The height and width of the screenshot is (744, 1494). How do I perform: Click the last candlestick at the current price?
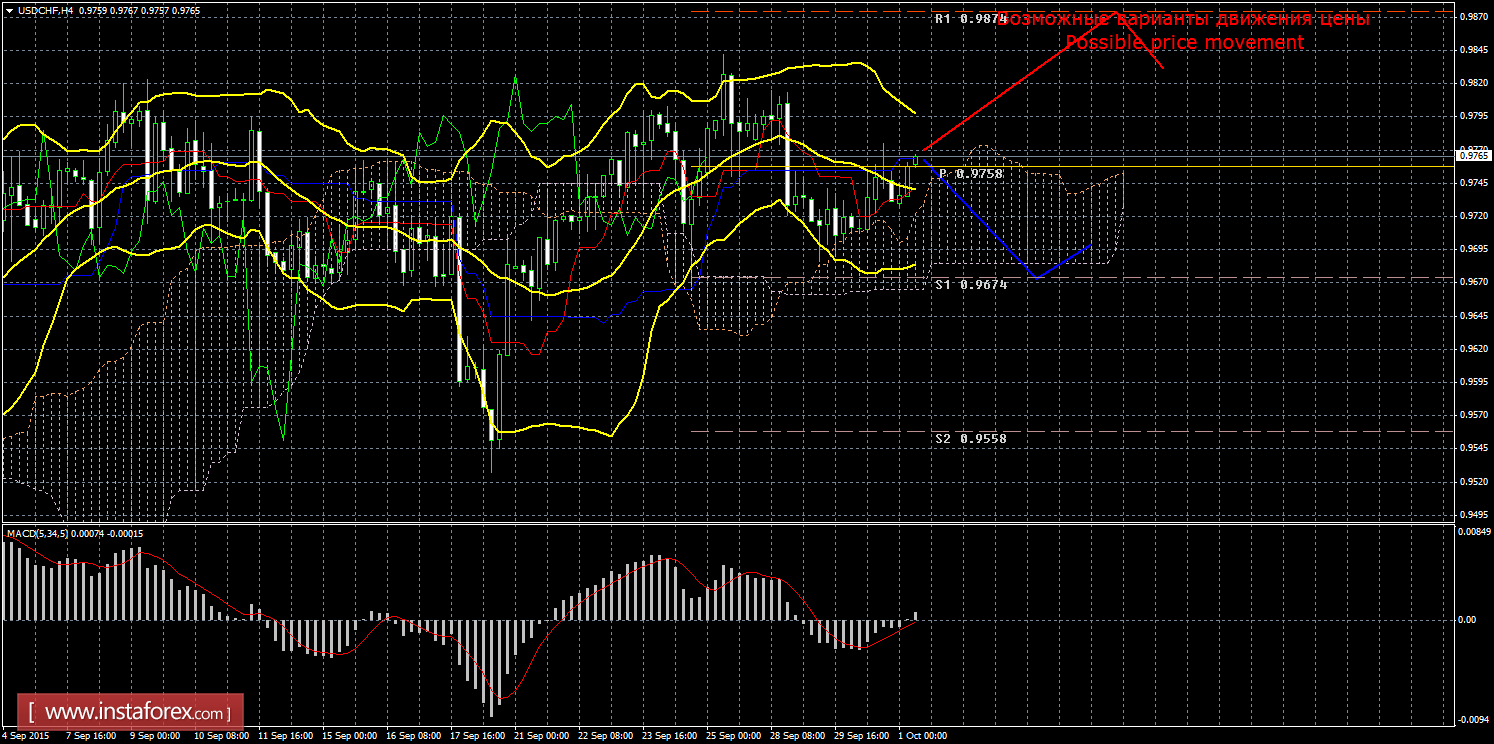[x=915, y=159]
